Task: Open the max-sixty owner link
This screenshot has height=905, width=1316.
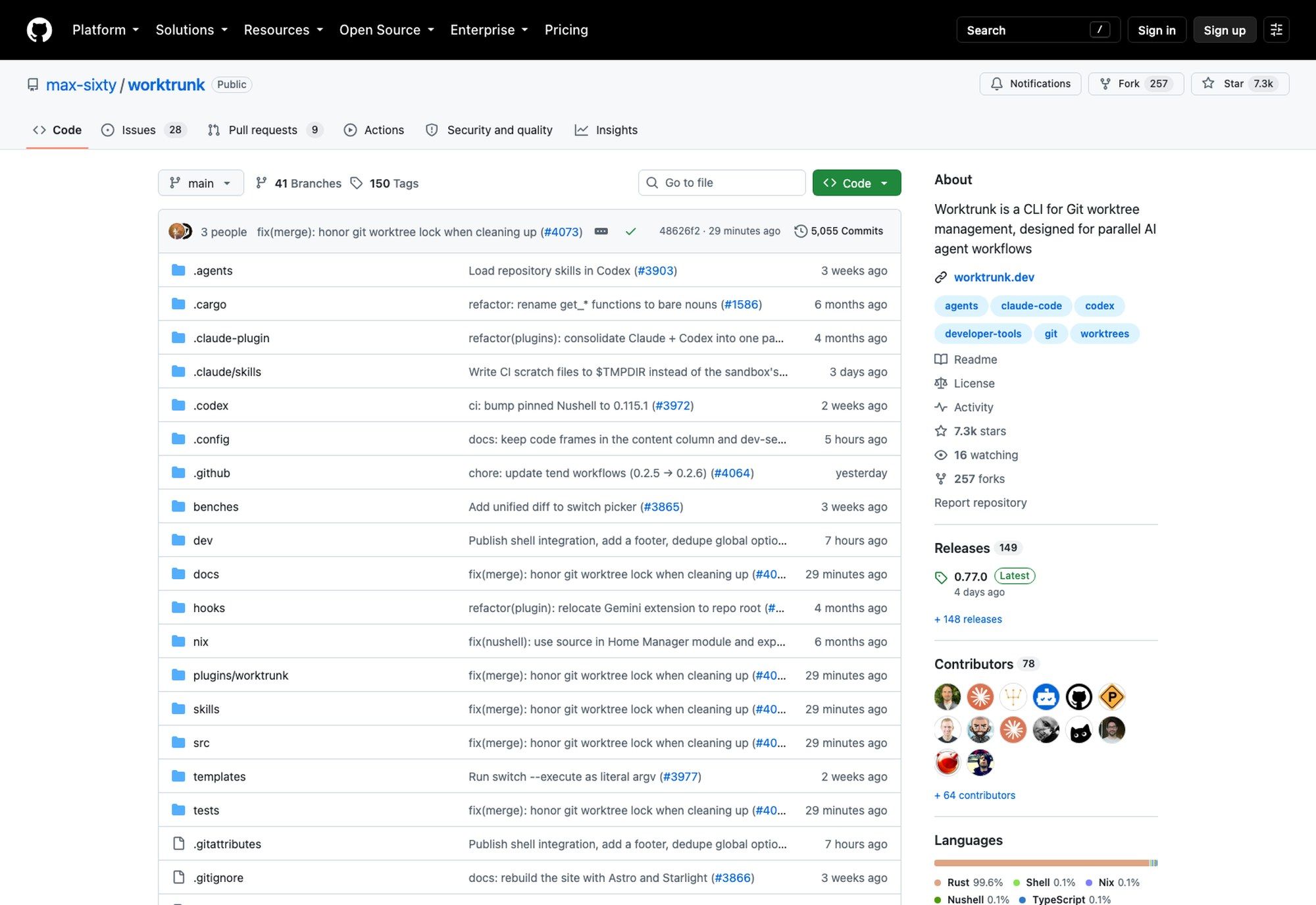Action: 81,85
